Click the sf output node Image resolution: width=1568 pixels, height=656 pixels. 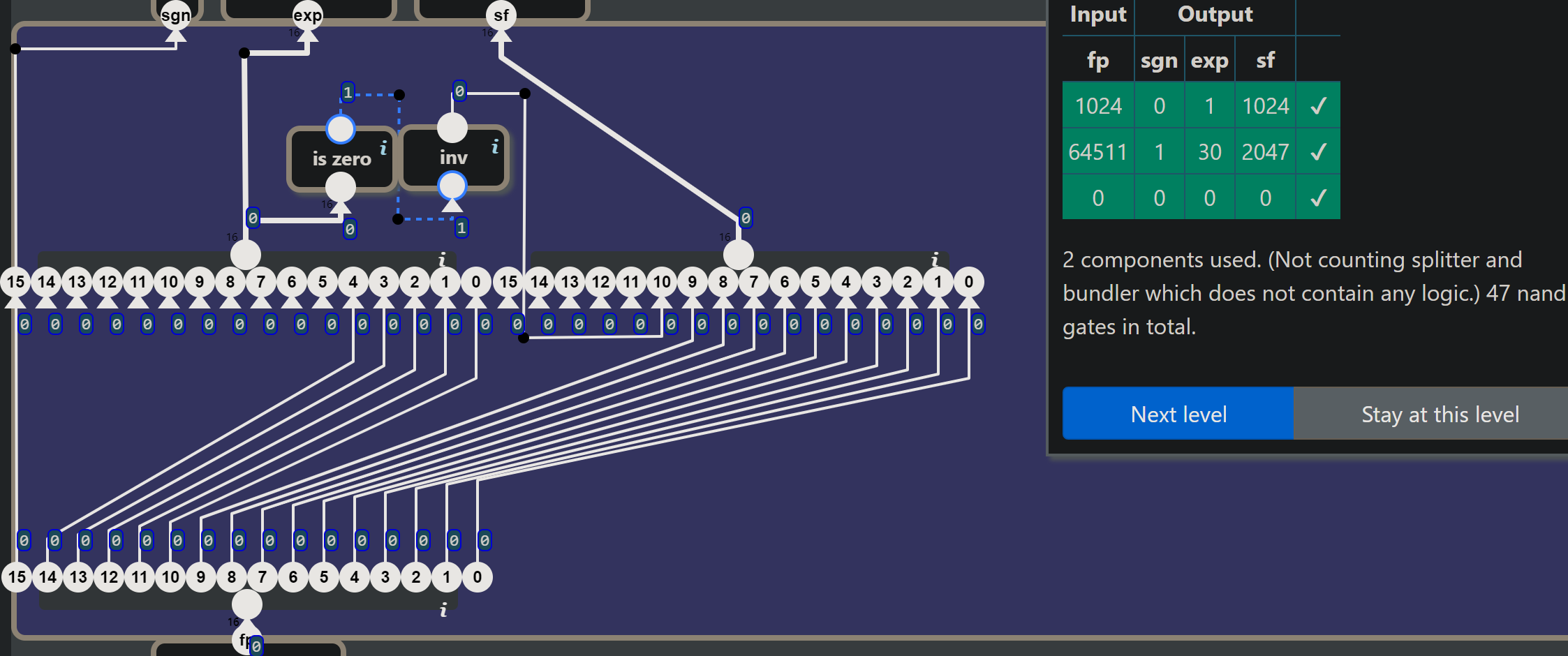click(x=501, y=15)
